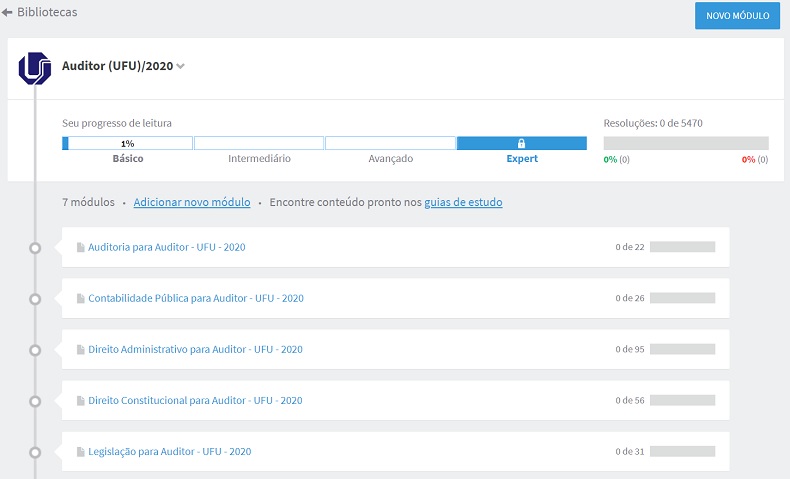Open Legislação para Auditor - UFU - 2020
Screen dimensions: 790x479
coord(170,452)
